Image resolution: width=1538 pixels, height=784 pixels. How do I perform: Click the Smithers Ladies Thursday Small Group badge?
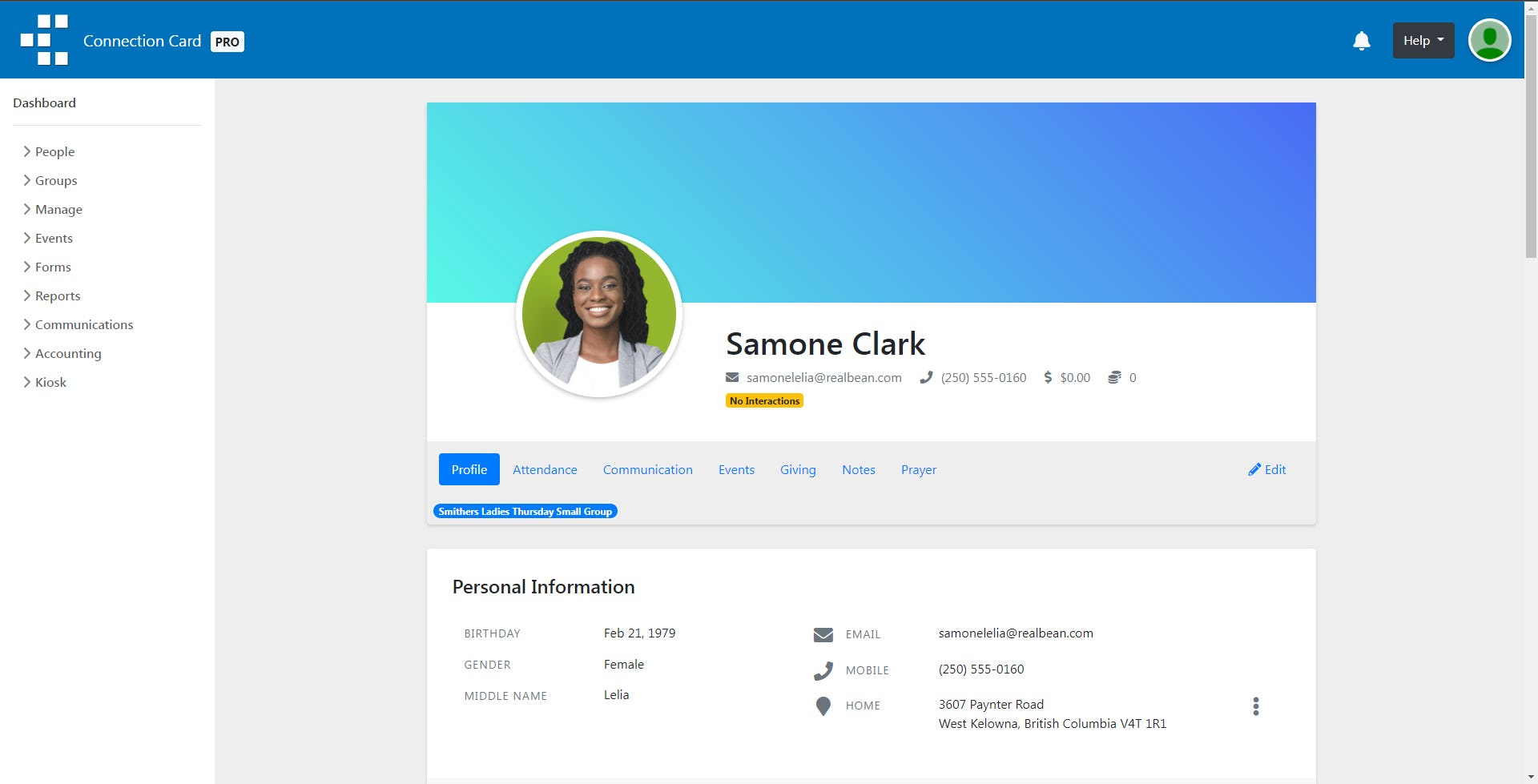pyautogui.click(x=525, y=511)
